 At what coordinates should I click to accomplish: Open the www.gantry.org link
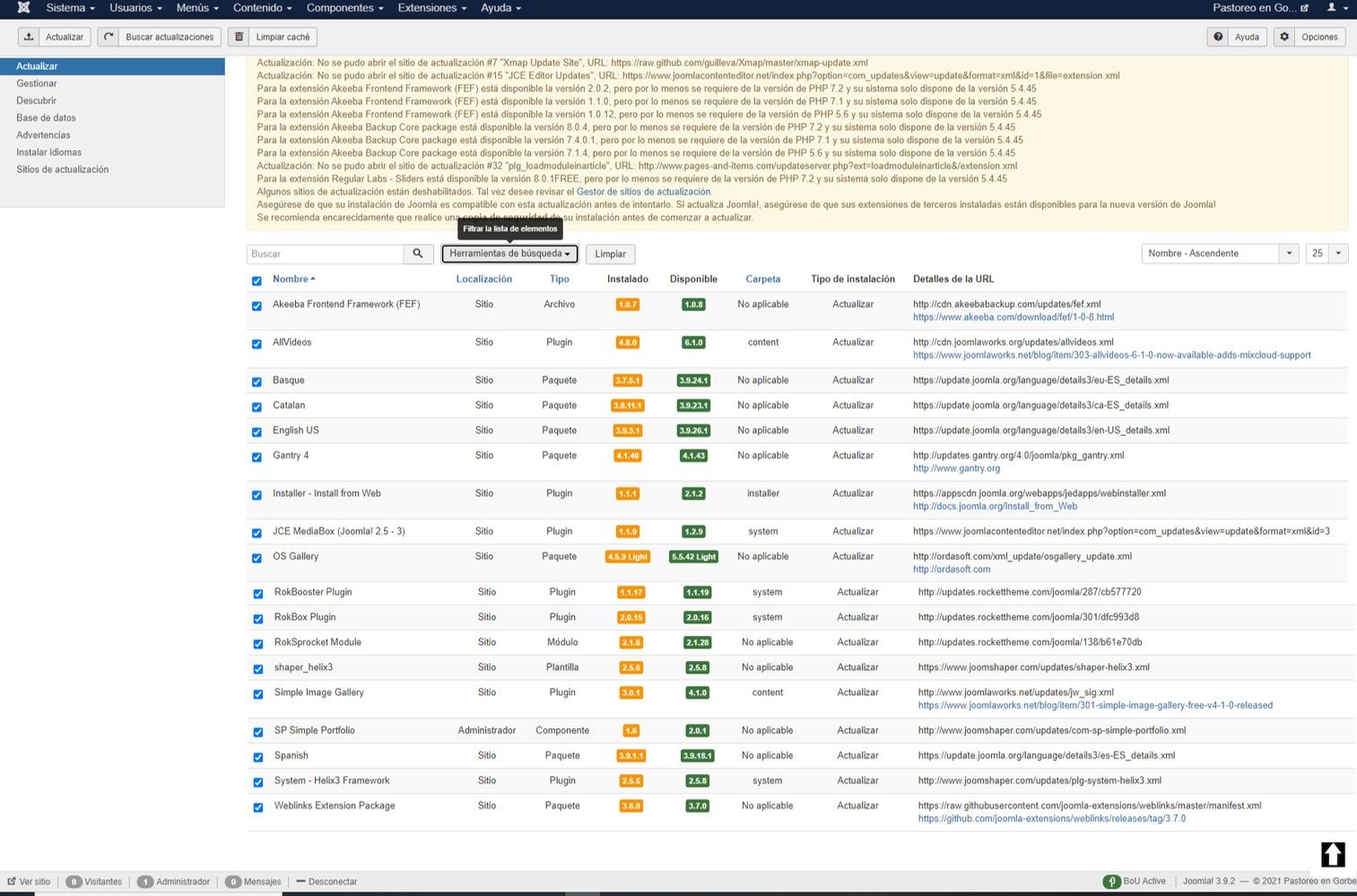(956, 468)
